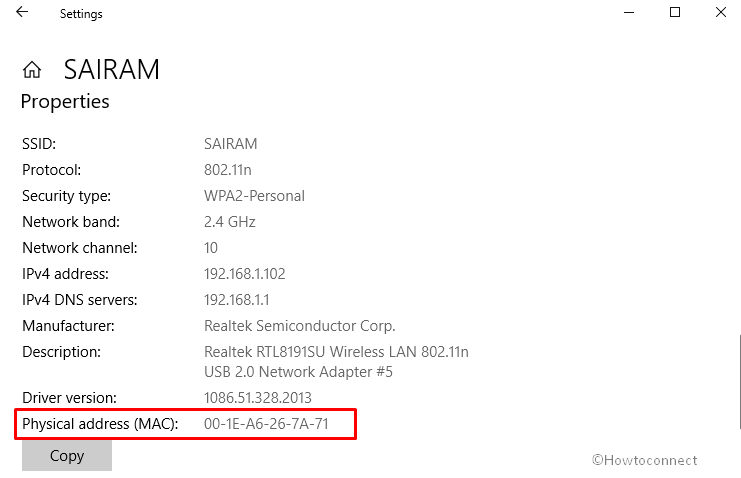Click the Physical address (MAC) label

pyautogui.click(x=100, y=424)
